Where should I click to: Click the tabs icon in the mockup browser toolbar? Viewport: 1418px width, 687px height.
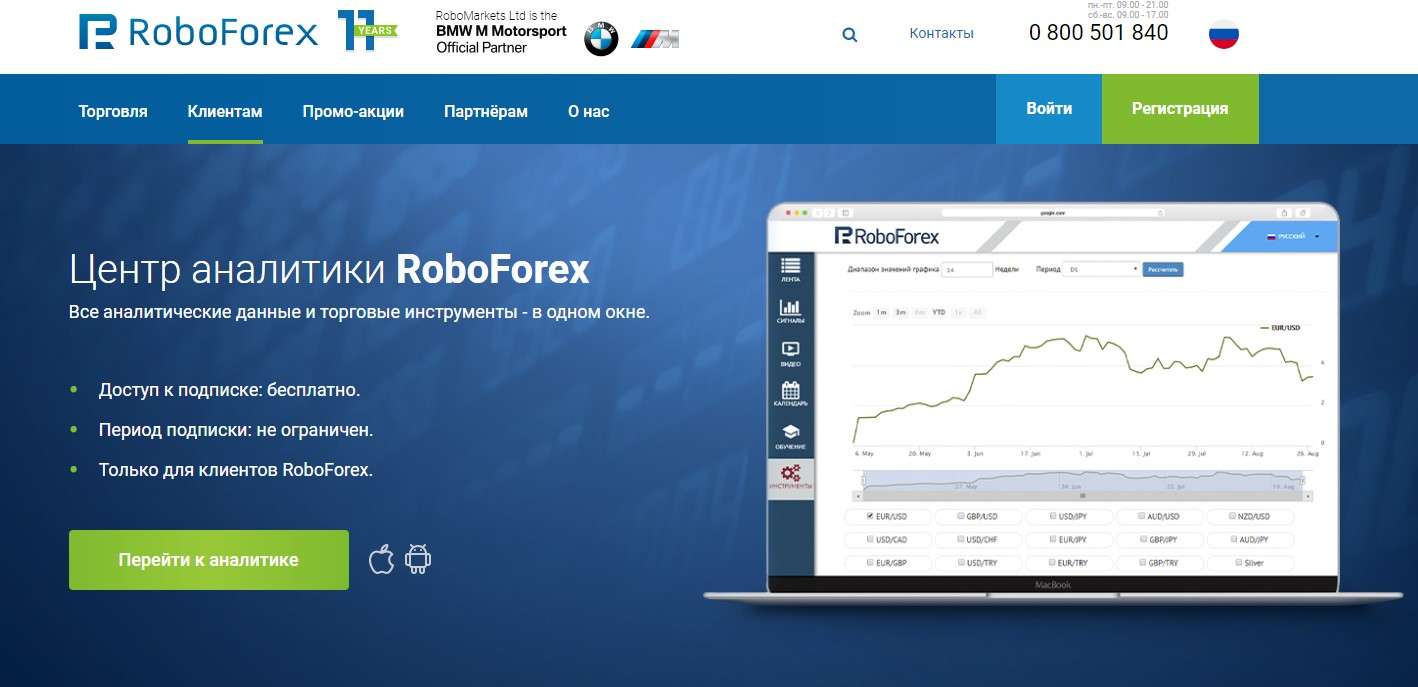(x=1302, y=213)
